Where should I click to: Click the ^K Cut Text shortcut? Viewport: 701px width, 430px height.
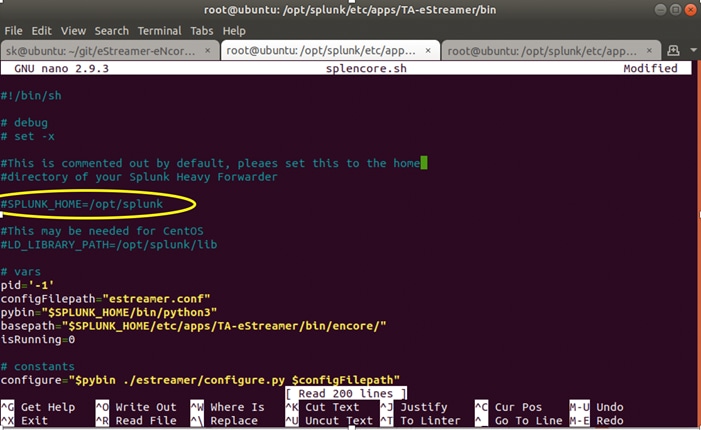[322, 407]
